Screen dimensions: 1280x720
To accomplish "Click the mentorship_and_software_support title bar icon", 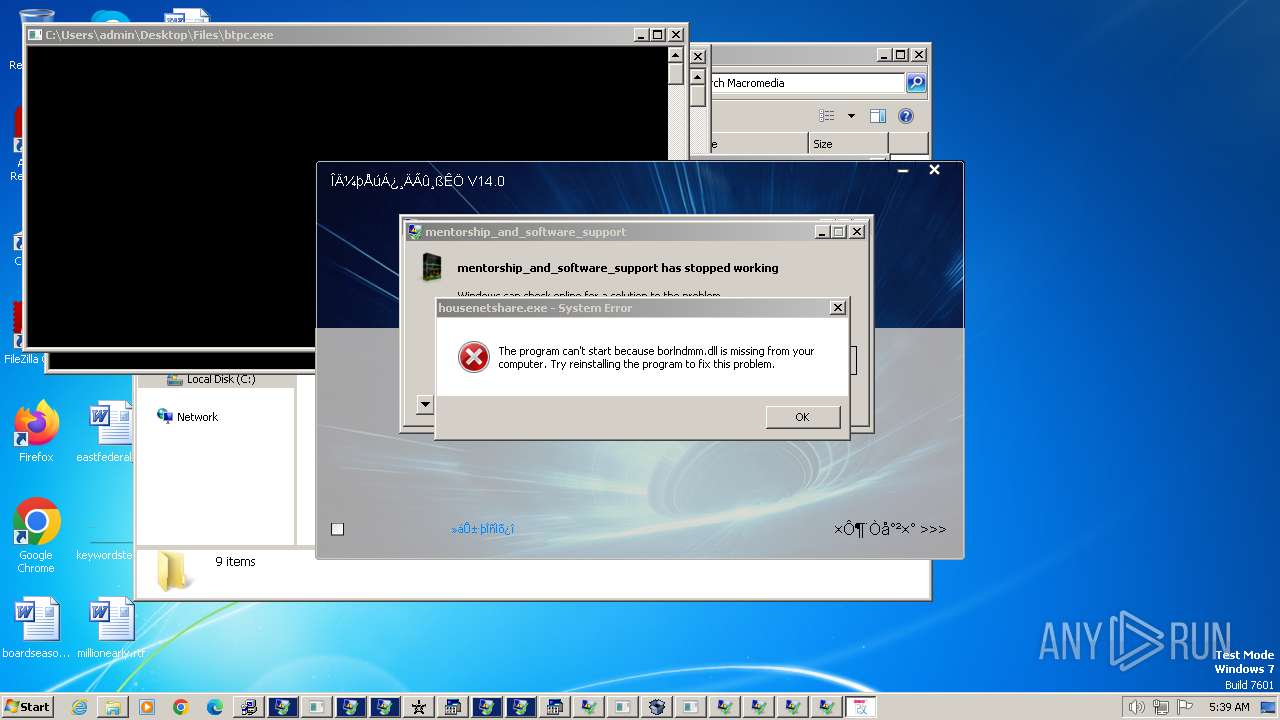I will 414,232.
